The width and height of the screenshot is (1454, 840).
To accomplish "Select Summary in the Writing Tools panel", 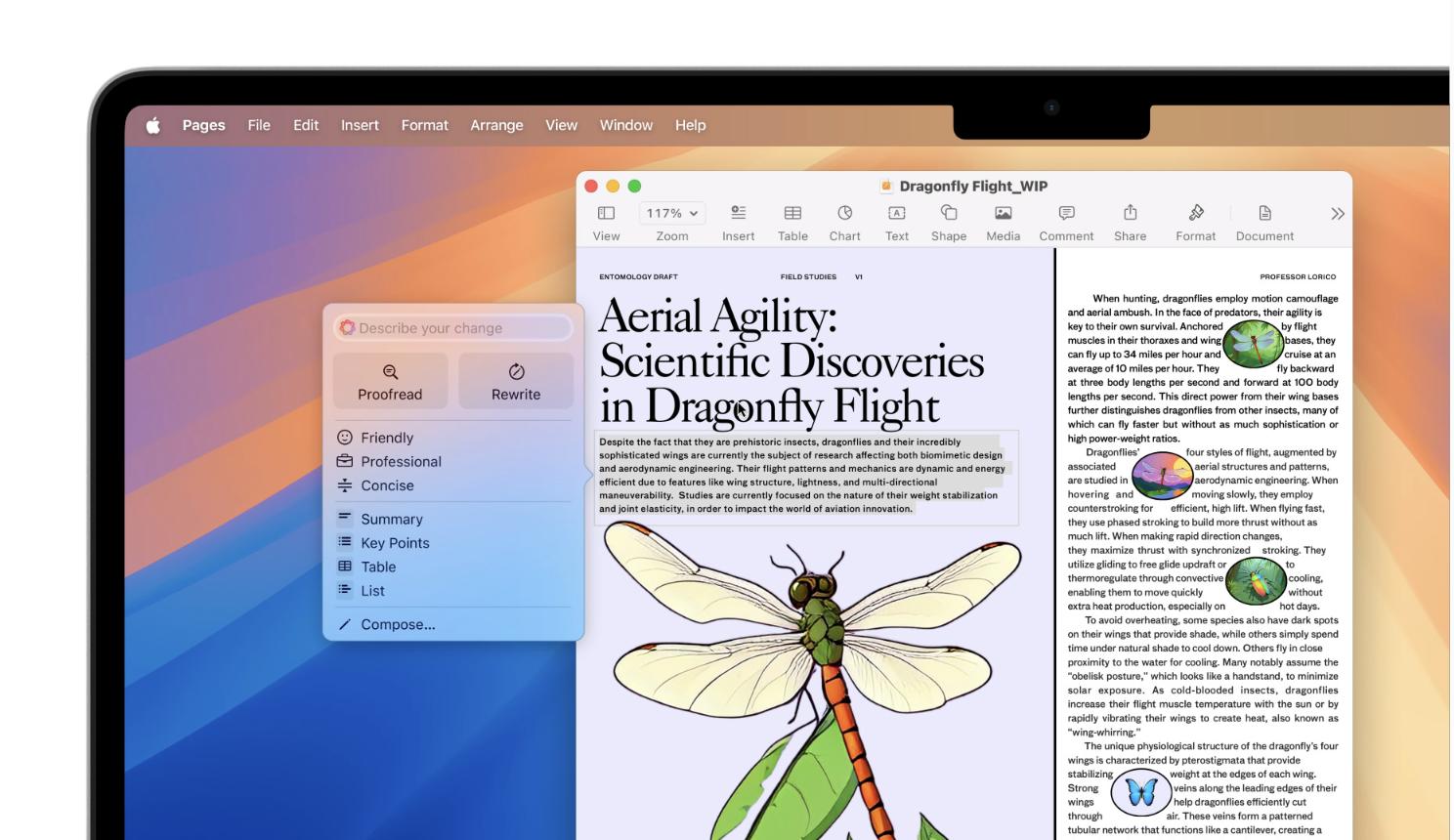I will (x=391, y=519).
